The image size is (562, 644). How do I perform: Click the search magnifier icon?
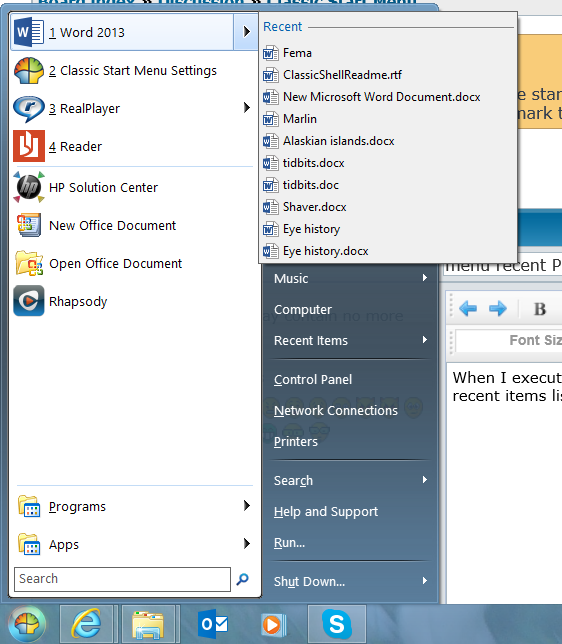tap(242, 579)
